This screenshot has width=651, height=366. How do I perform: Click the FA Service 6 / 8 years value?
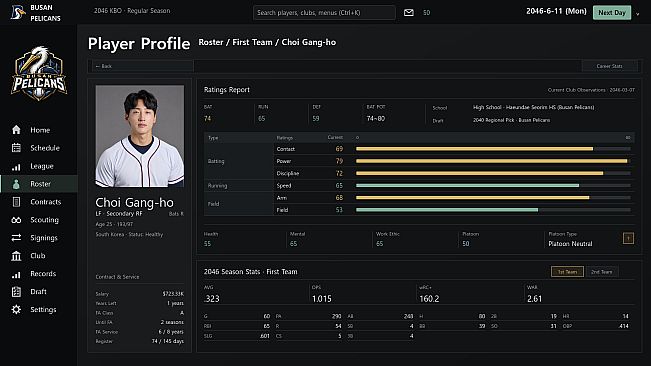pyautogui.click(x=171, y=332)
